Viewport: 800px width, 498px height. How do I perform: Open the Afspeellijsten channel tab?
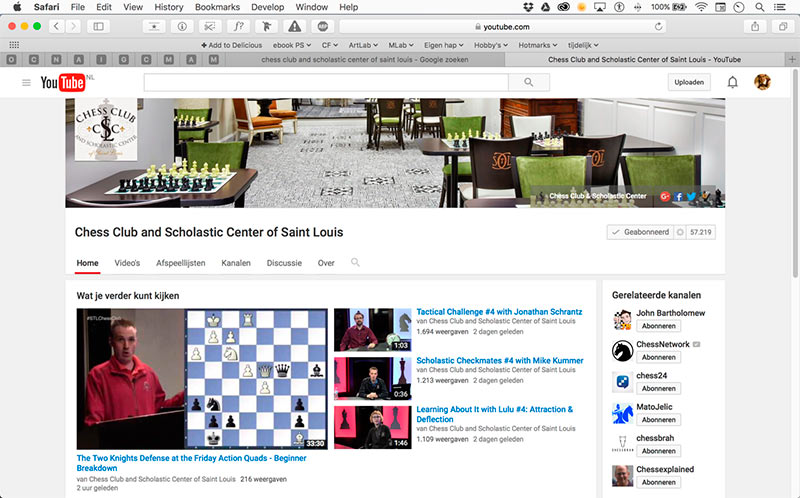point(181,263)
